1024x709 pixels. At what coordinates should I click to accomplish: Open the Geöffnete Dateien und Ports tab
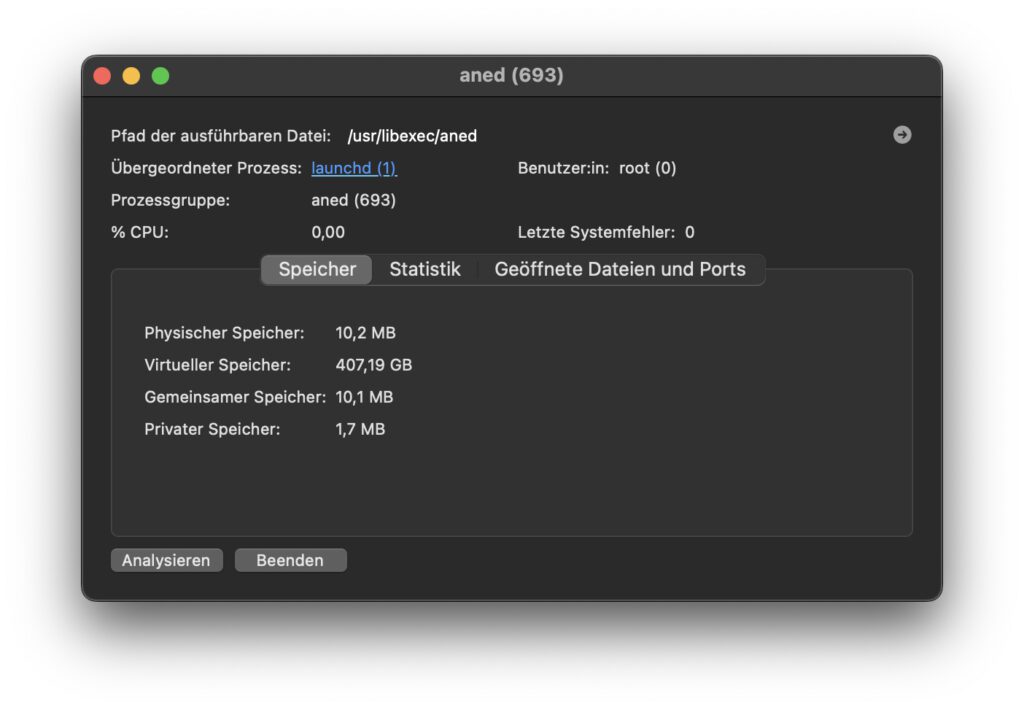coord(620,269)
